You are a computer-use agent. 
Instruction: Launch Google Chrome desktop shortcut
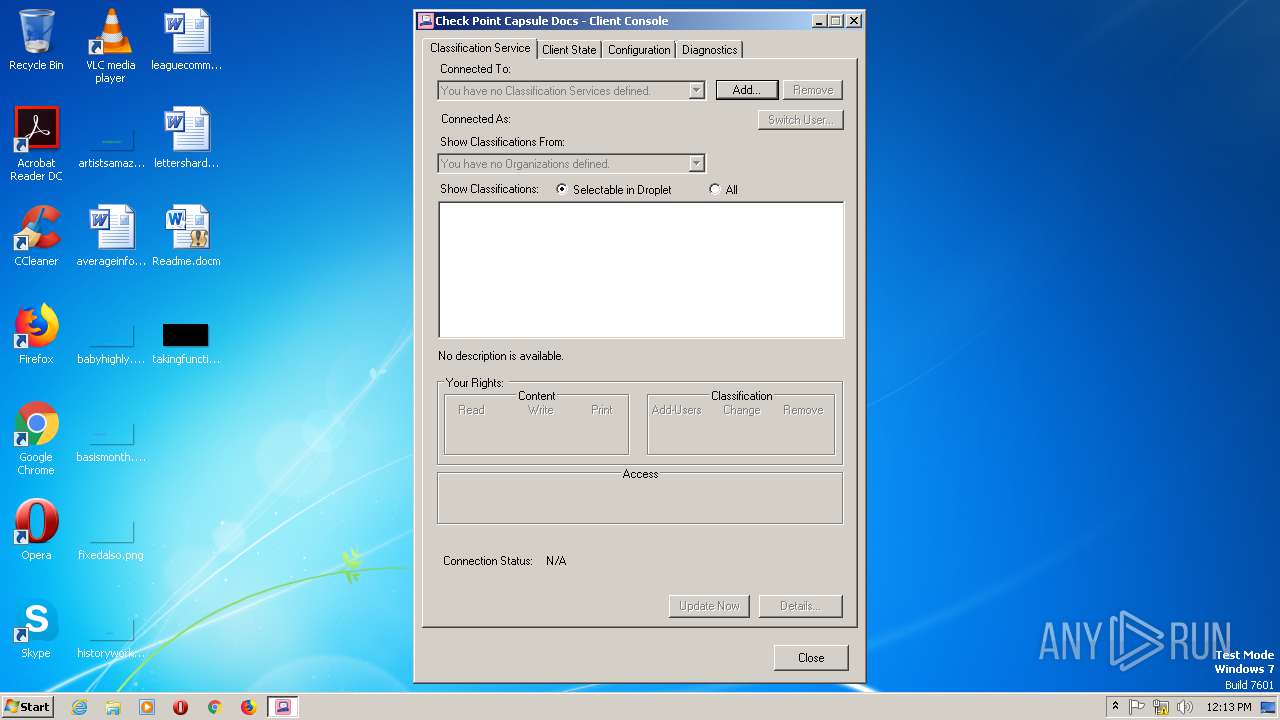point(36,438)
